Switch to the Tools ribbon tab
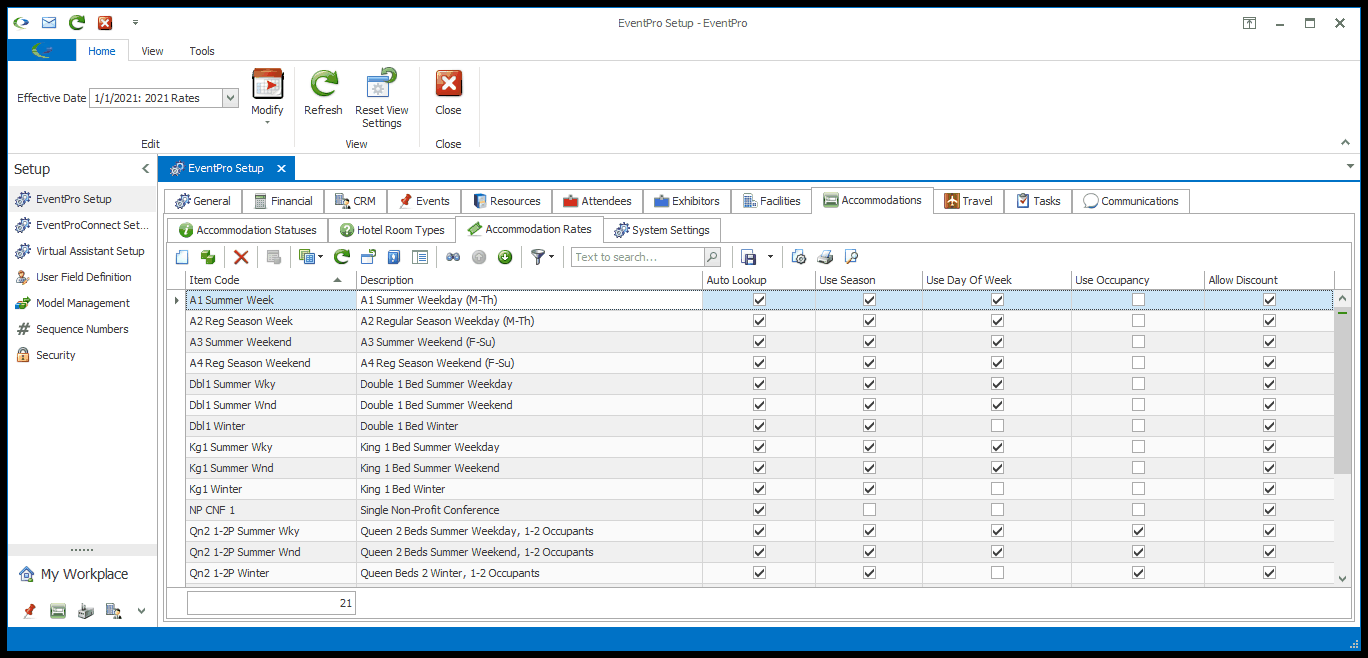Image resolution: width=1368 pixels, height=658 pixels. 202,51
